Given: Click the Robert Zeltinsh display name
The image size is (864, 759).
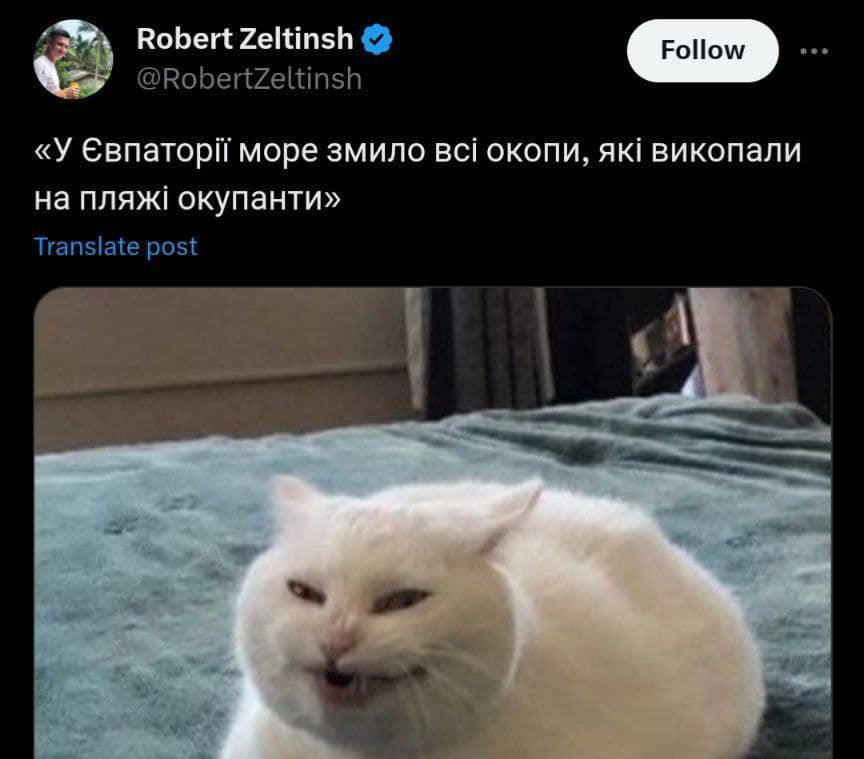Looking at the screenshot, I should 245,39.
